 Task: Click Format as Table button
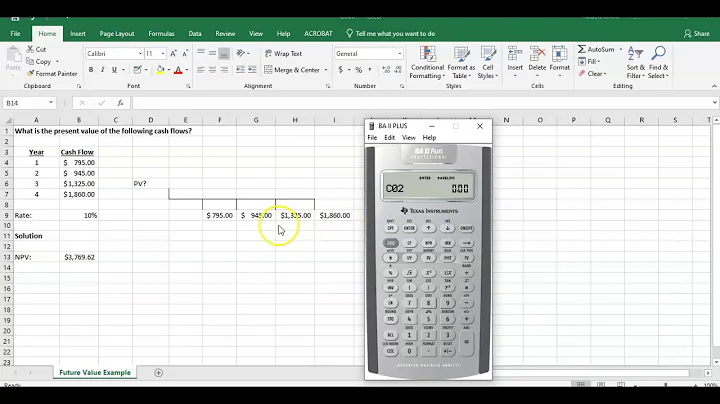pyautogui.click(x=461, y=63)
